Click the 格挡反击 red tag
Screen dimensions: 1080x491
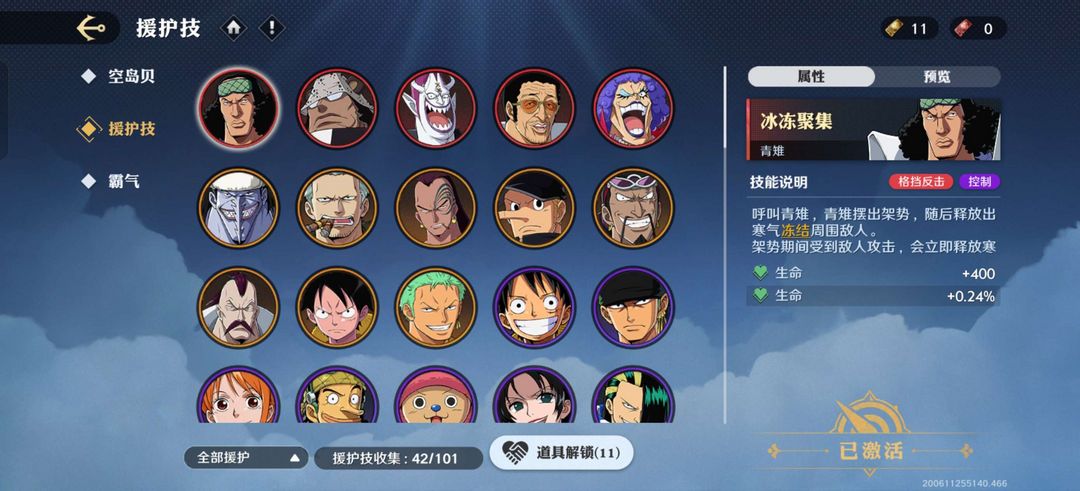pos(921,182)
